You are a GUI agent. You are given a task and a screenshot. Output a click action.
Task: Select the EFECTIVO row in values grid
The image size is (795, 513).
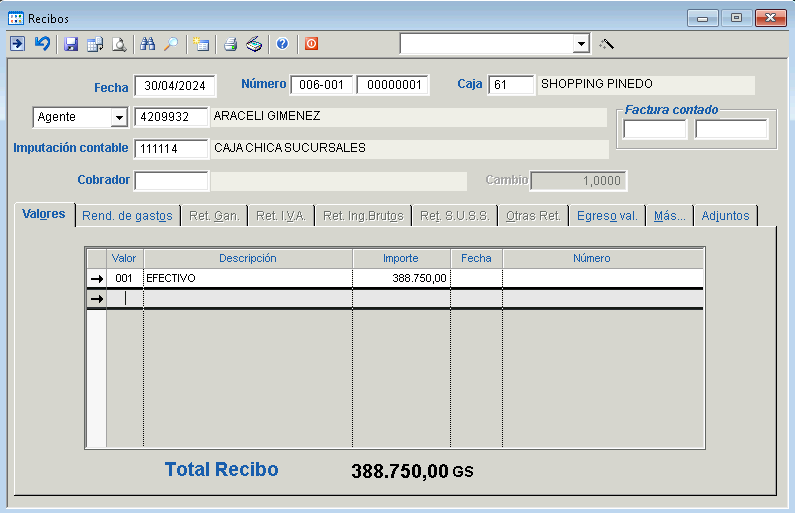[x=247, y=278]
